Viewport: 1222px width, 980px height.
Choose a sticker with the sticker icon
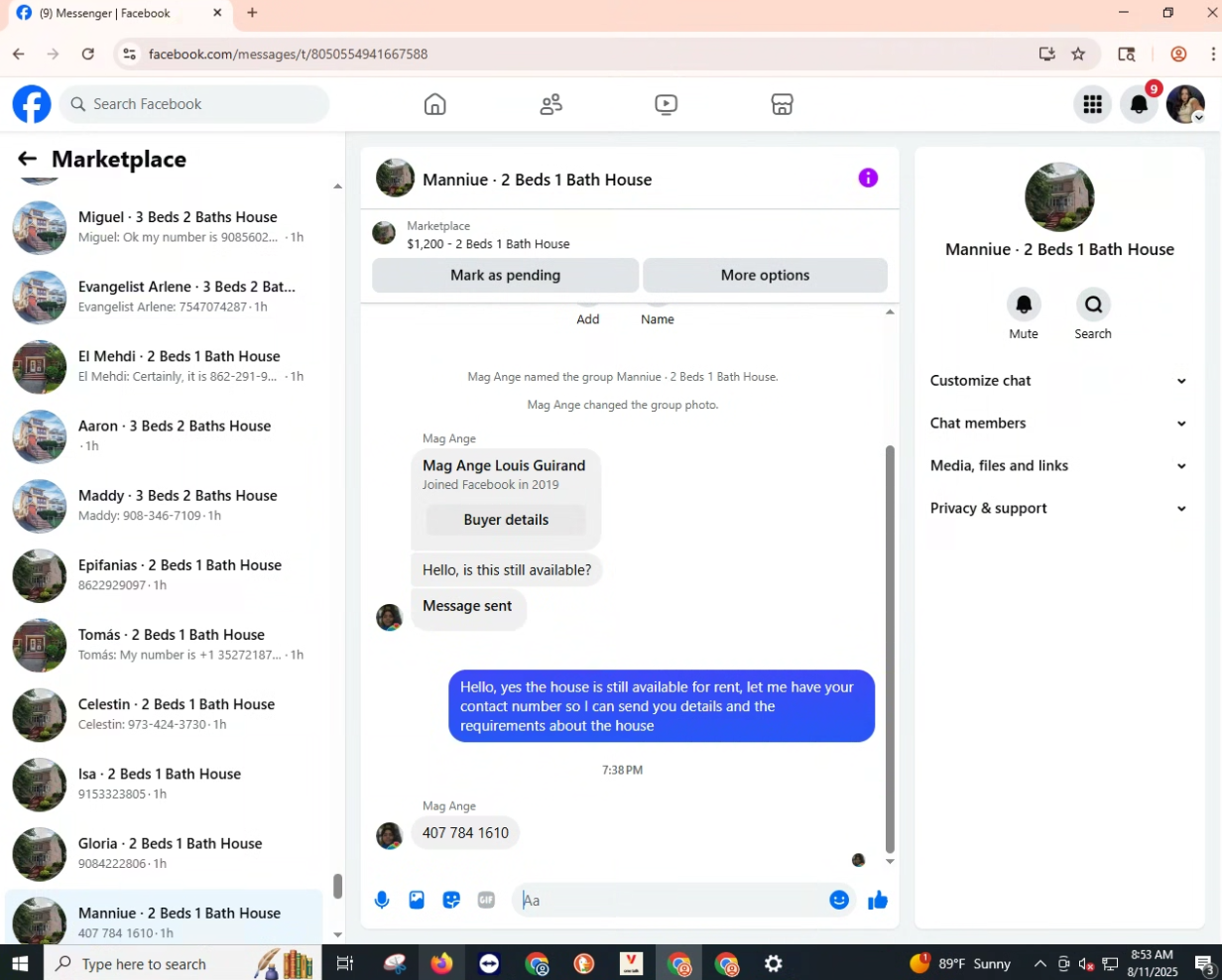click(x=451, y=900)
